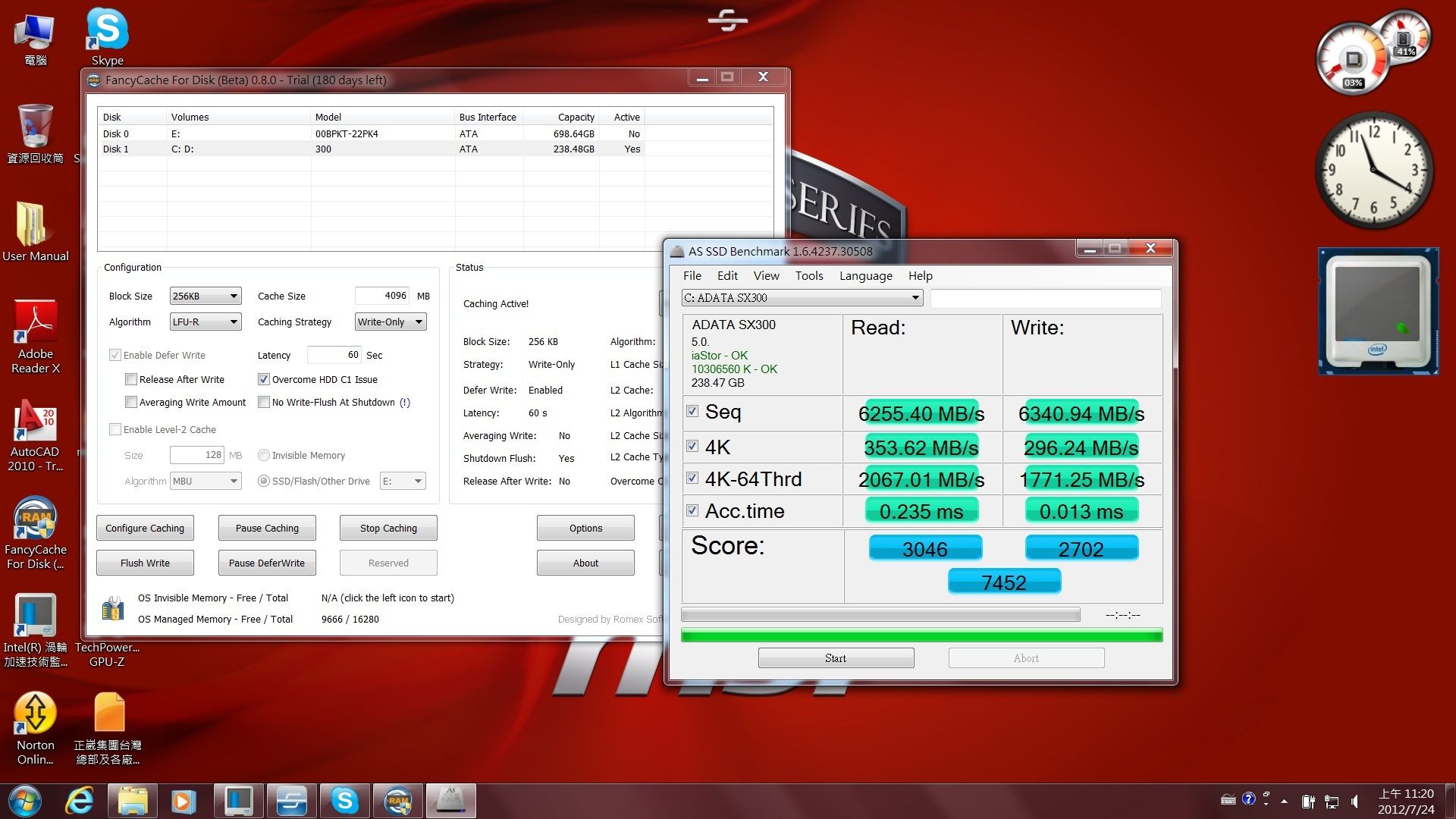Screen dimensions: 1456x819
Task: Open FancyCache For Disk desktop shortcut
Action: coord(35,532)
